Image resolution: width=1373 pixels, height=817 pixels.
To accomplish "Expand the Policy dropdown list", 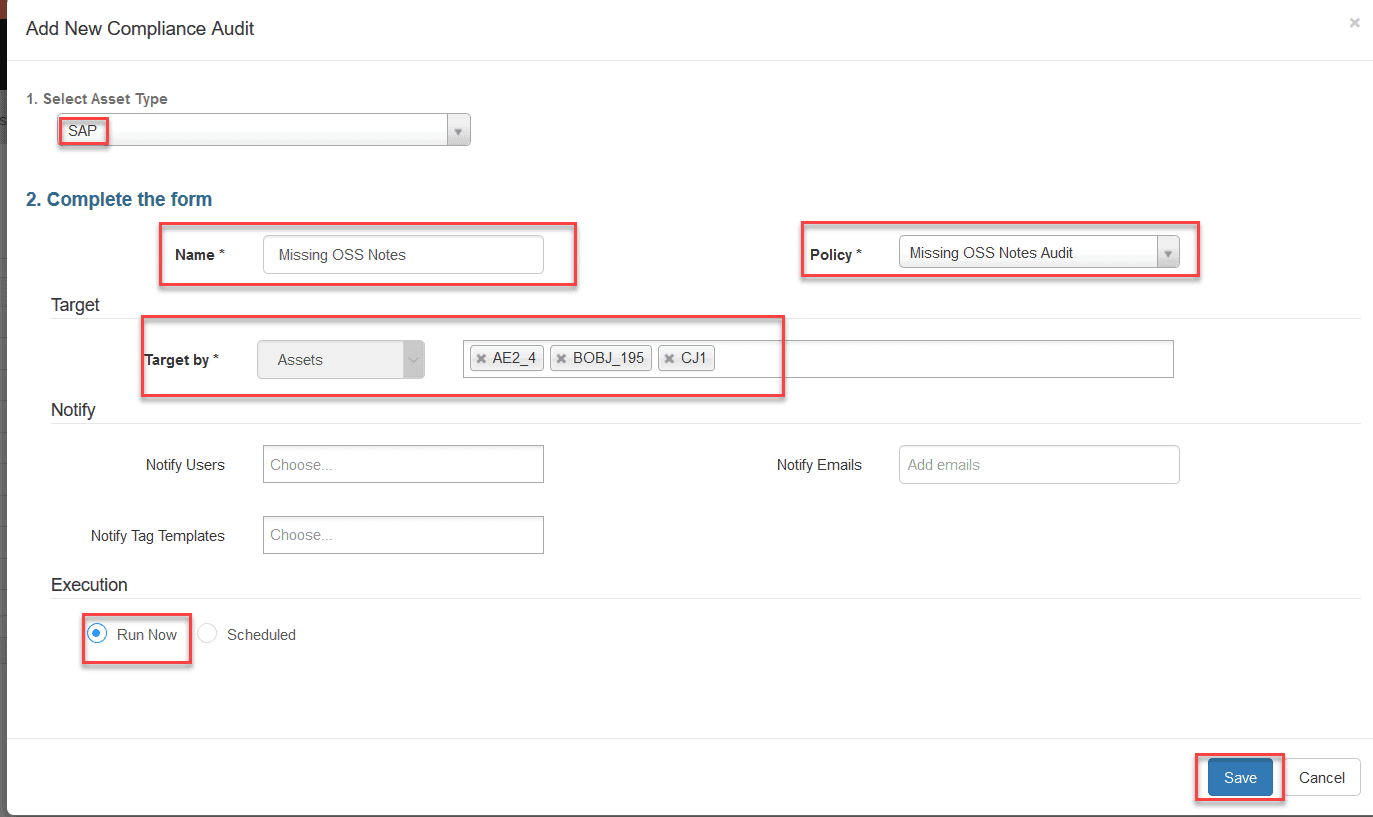I will 1167,254.
